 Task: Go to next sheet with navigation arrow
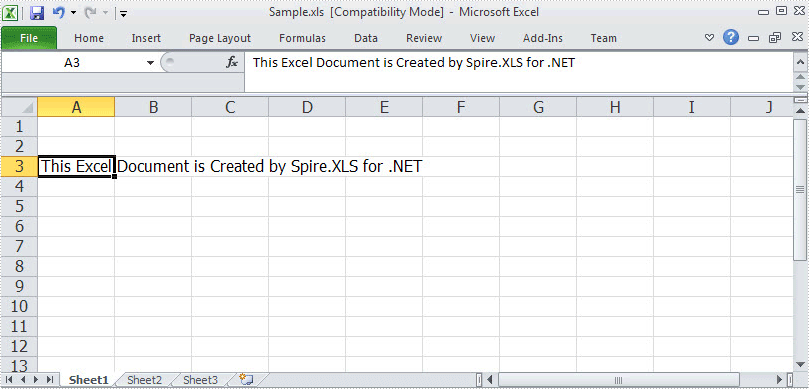click(x=36, y=380)
